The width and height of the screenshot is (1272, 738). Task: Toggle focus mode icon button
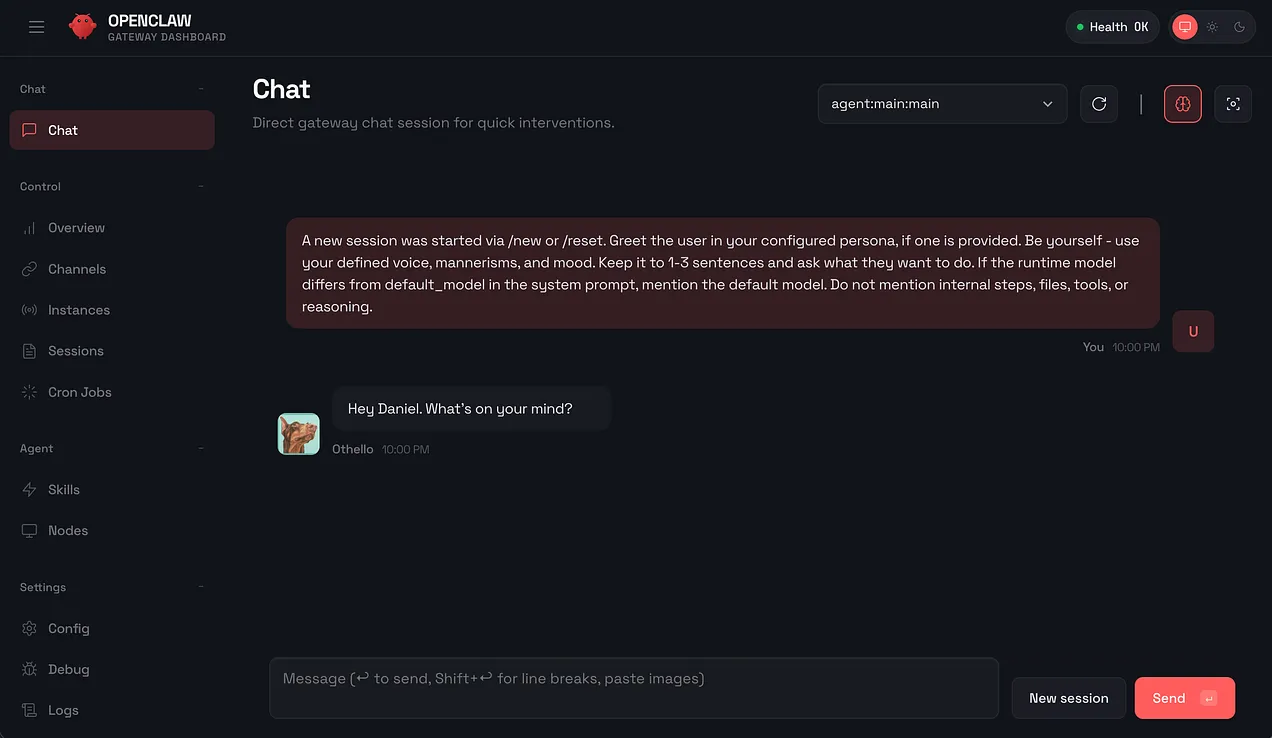click(1233, 104)
